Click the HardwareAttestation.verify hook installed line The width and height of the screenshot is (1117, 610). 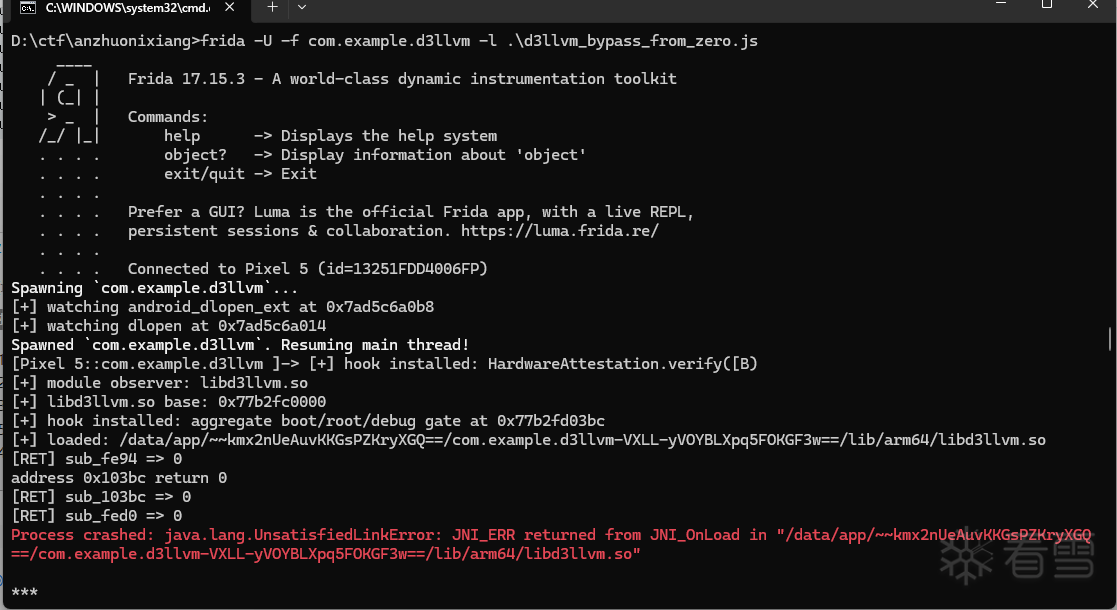(384, 364)
